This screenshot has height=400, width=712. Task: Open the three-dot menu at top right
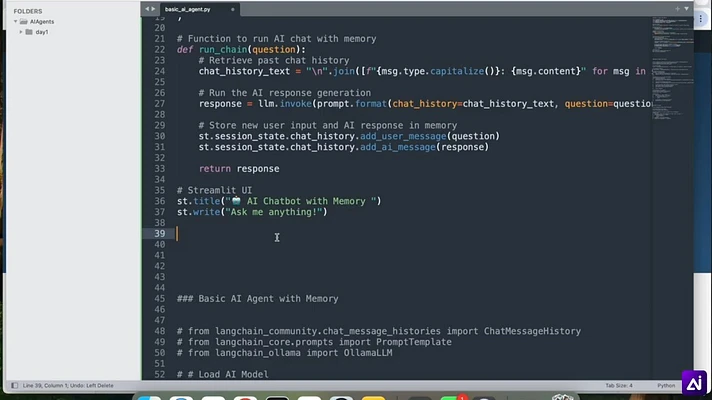coord(701,19)
